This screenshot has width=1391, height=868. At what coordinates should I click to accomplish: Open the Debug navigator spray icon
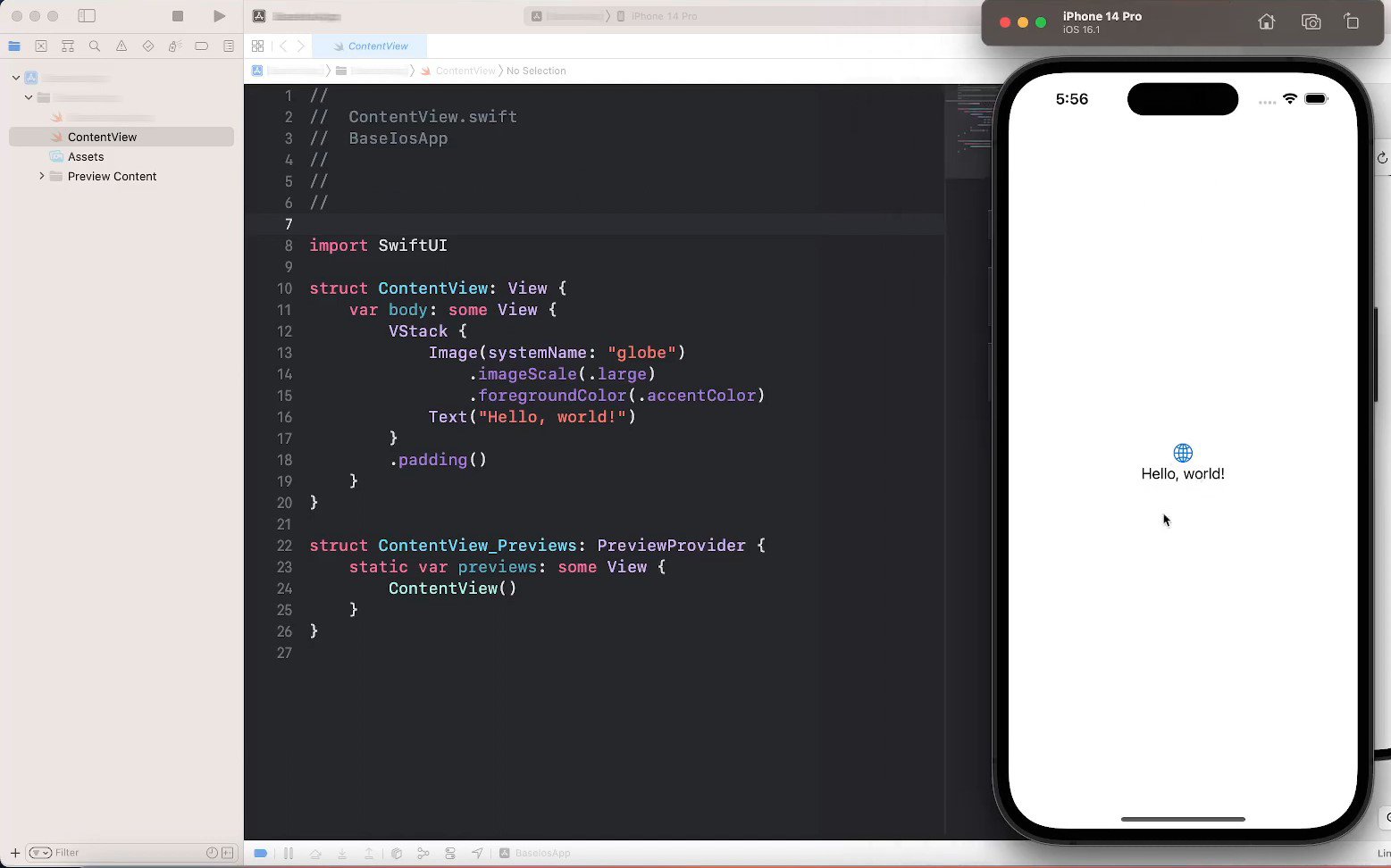[175, 46]
